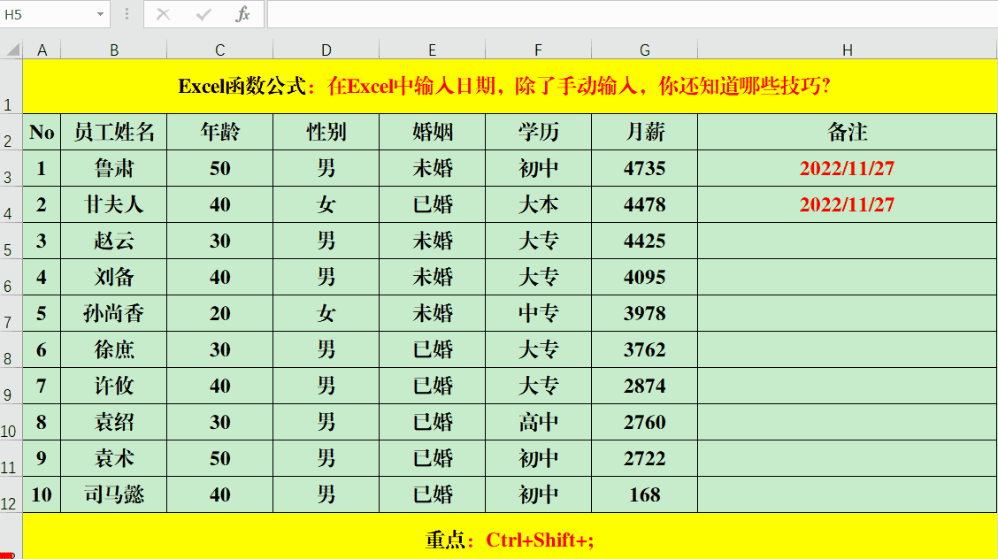Click 学历 cell 大本 for 甘夫人

point(538,205)
